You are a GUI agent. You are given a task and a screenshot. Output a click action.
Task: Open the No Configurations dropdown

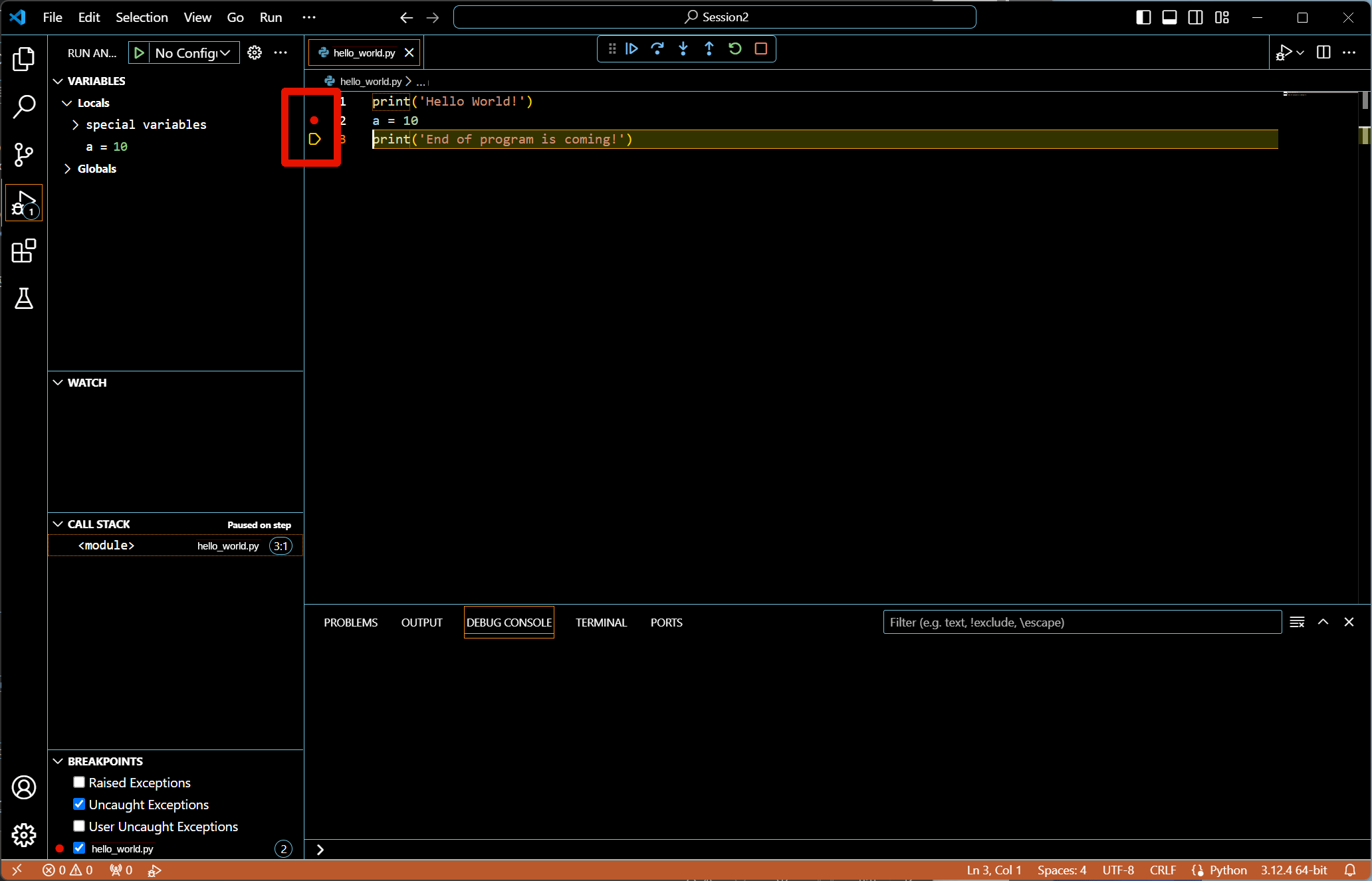click(193, 53)
